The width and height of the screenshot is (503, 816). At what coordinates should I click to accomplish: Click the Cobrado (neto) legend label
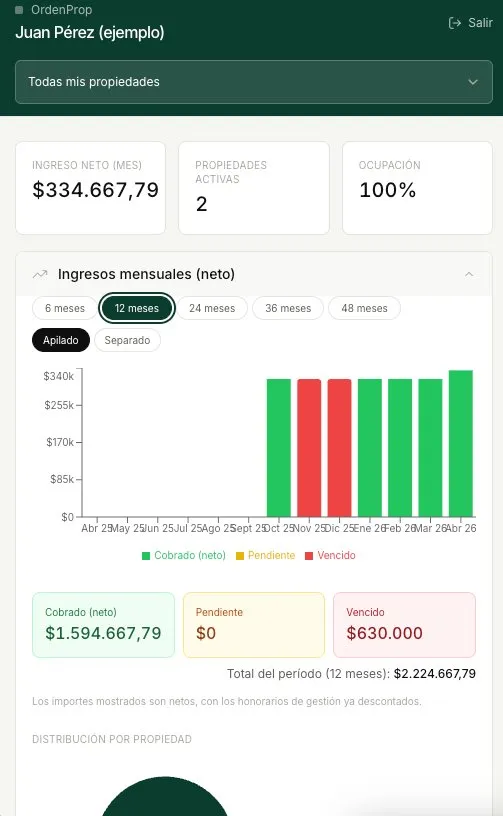tap(190, 556)
